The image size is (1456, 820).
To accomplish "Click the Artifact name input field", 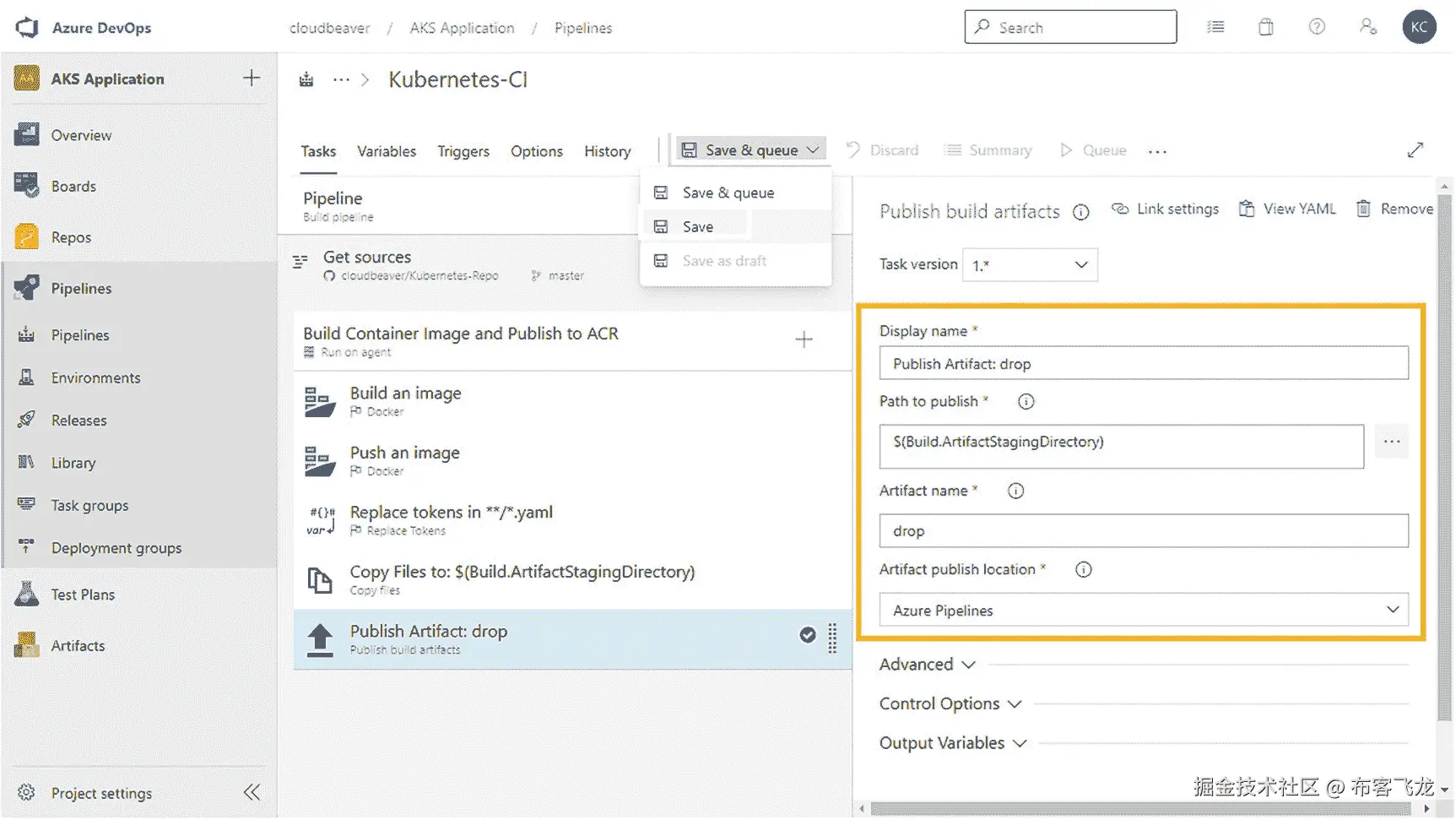I will point(1143,531).
